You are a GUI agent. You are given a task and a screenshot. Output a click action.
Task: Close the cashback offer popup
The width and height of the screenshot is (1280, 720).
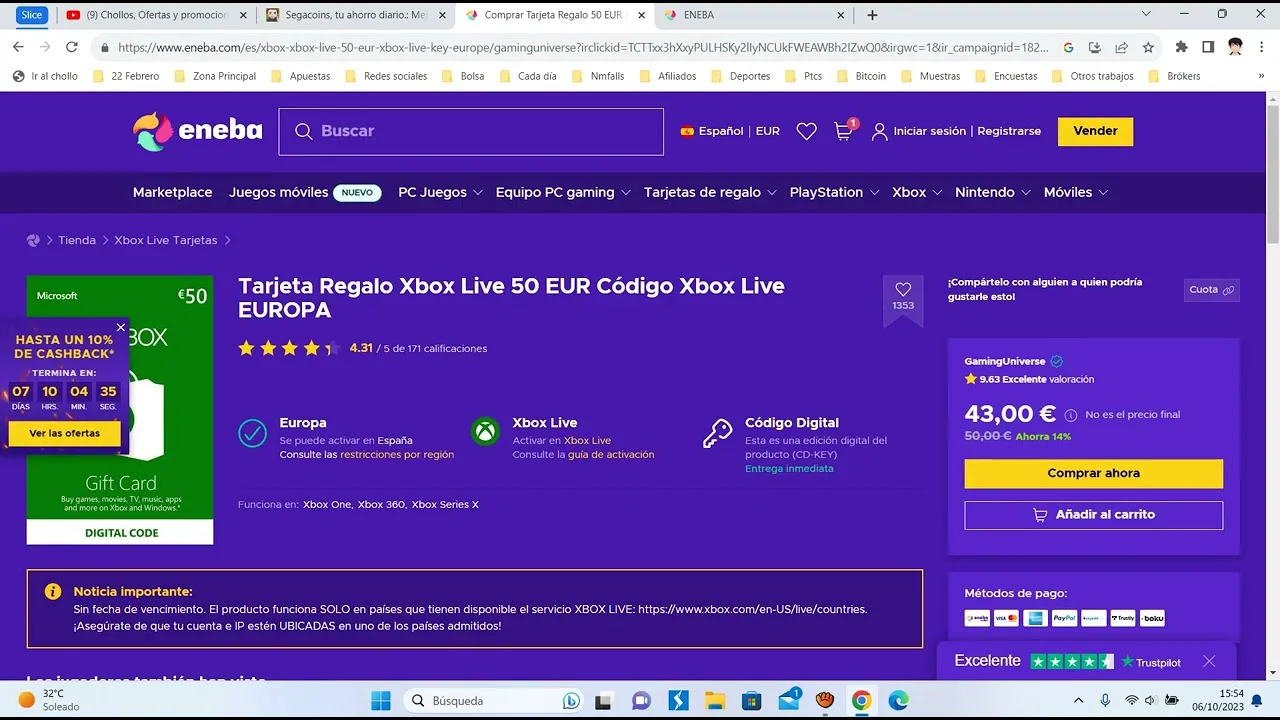click(x=121, y=327)
